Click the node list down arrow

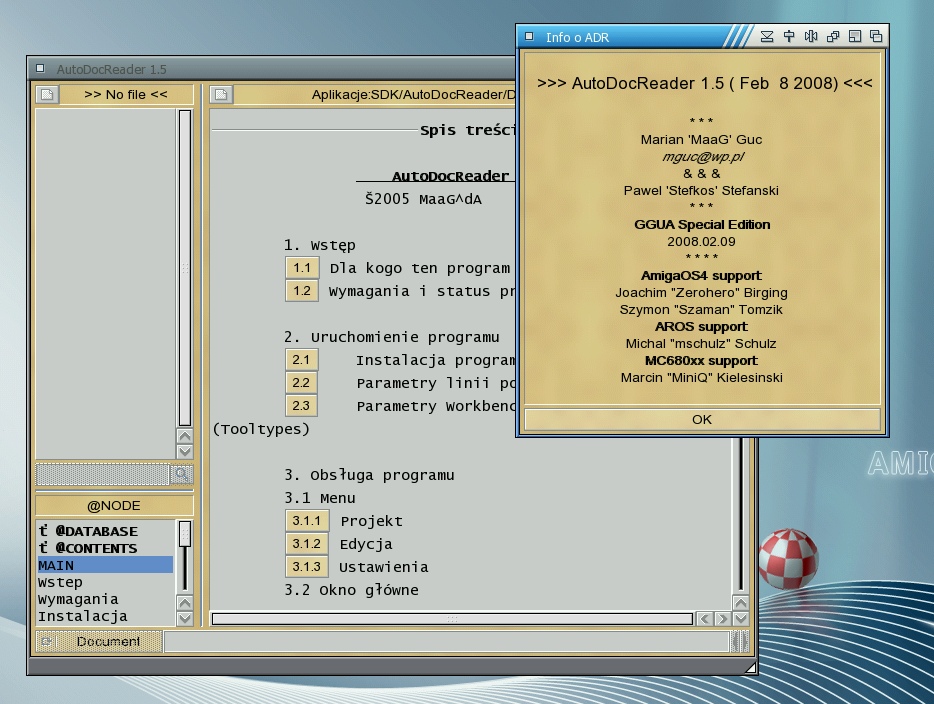pyautogui.click(x=185, y=618)
